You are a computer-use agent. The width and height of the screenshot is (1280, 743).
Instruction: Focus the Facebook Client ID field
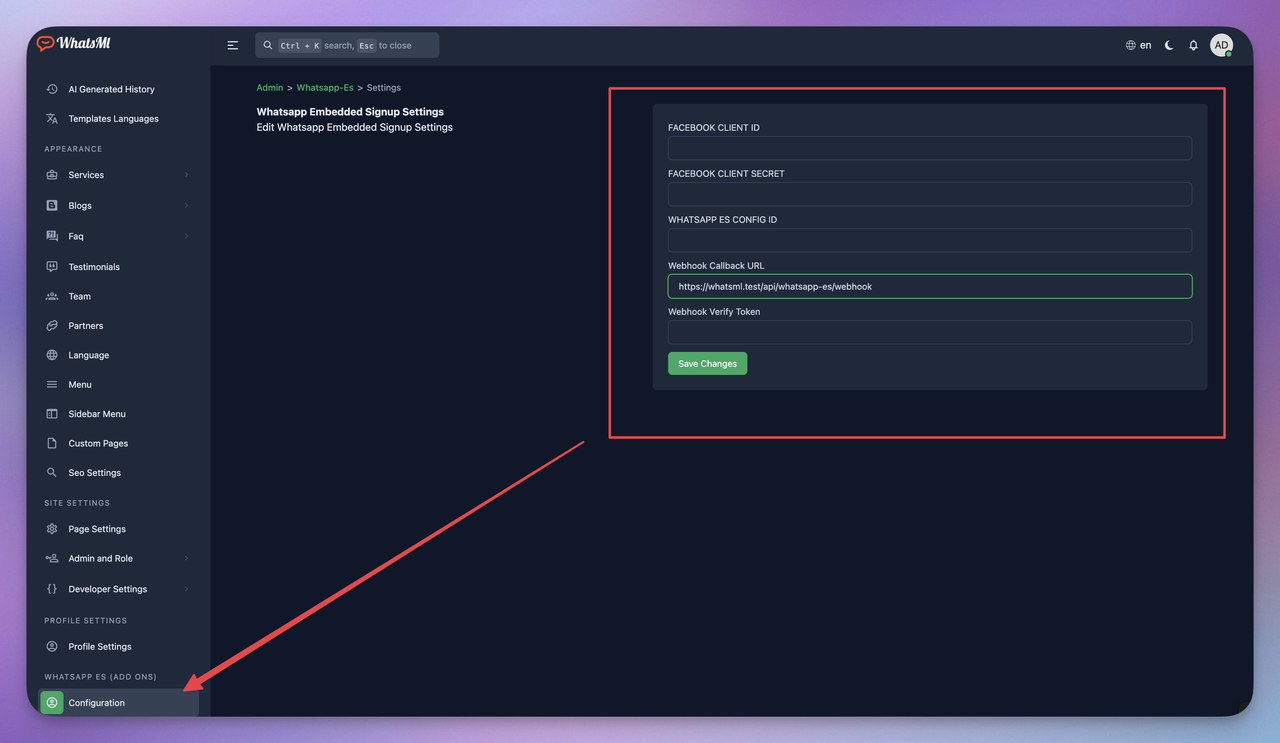coord(930,148)
